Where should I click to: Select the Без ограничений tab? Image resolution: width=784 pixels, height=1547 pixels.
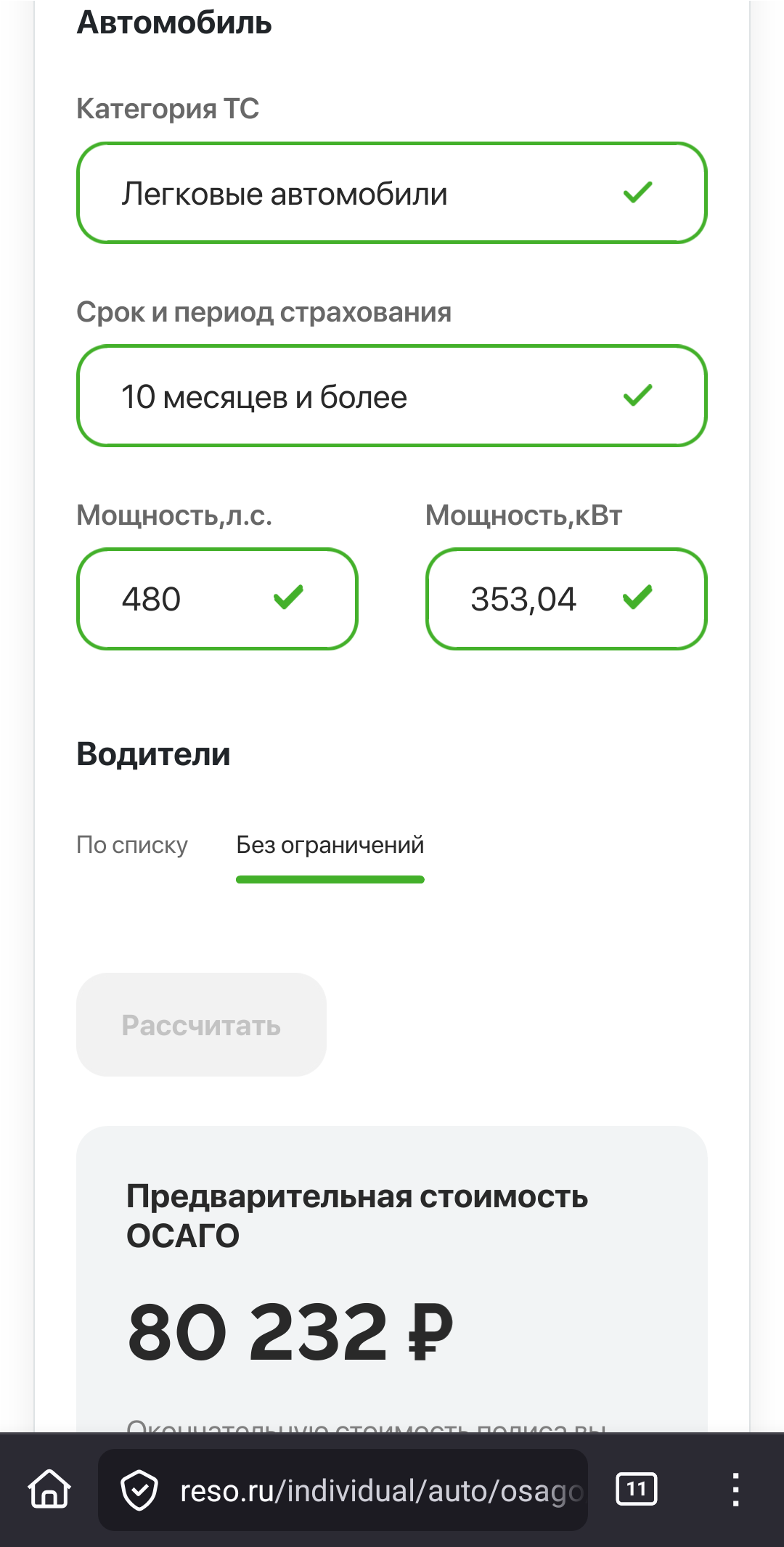click(330, 845)
